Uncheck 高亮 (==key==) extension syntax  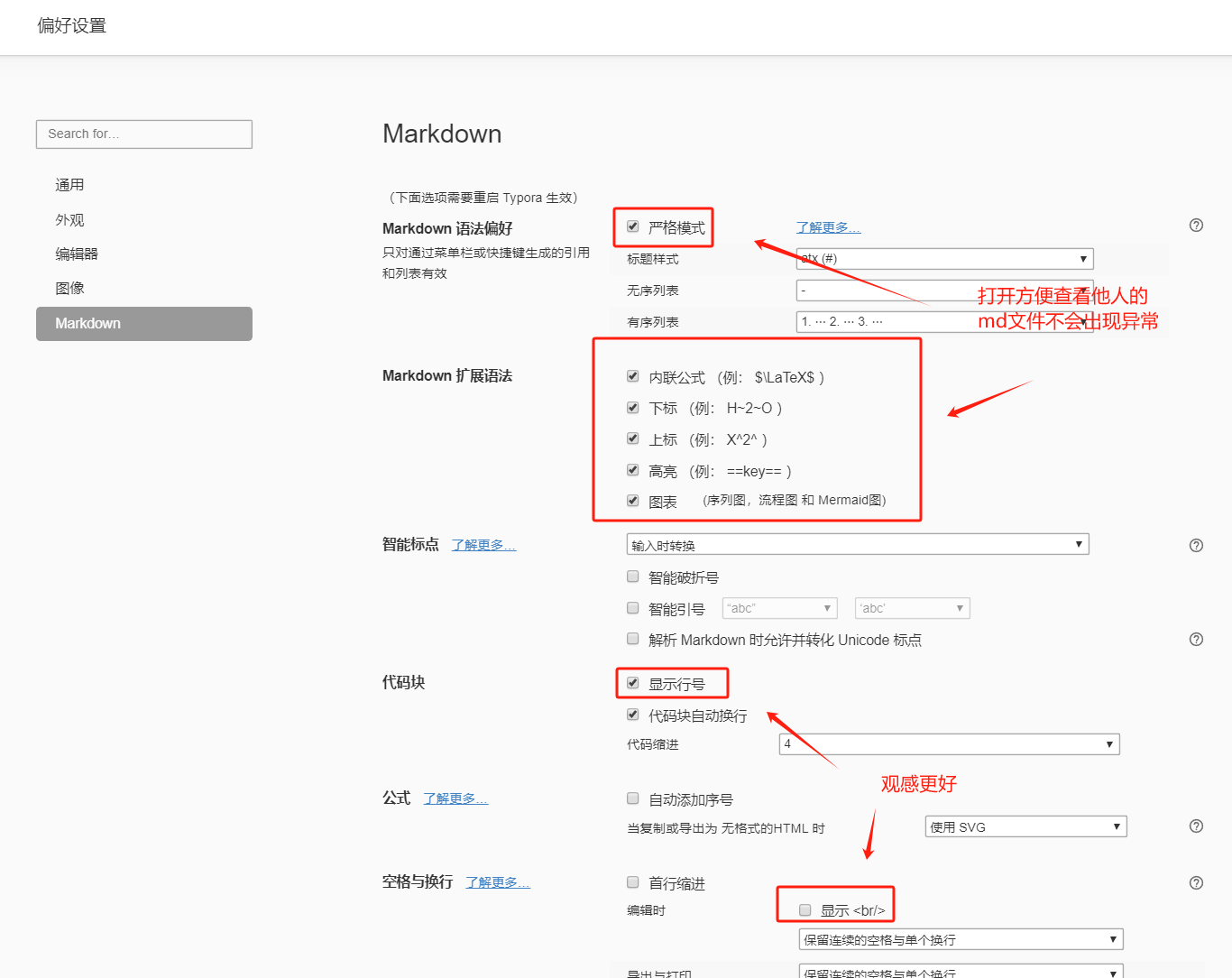click(633, 470)
